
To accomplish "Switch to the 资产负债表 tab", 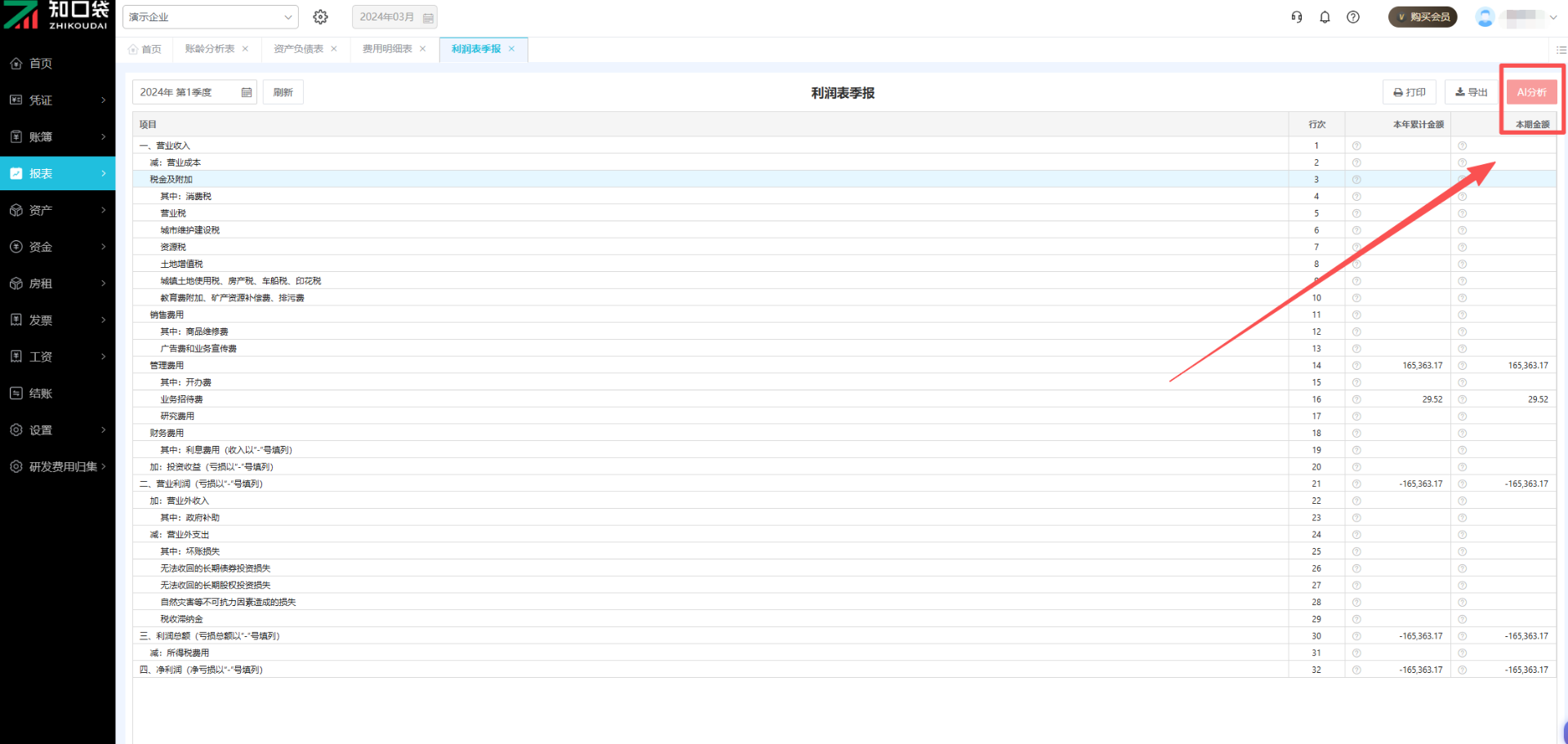I will [x=298, y=49].
